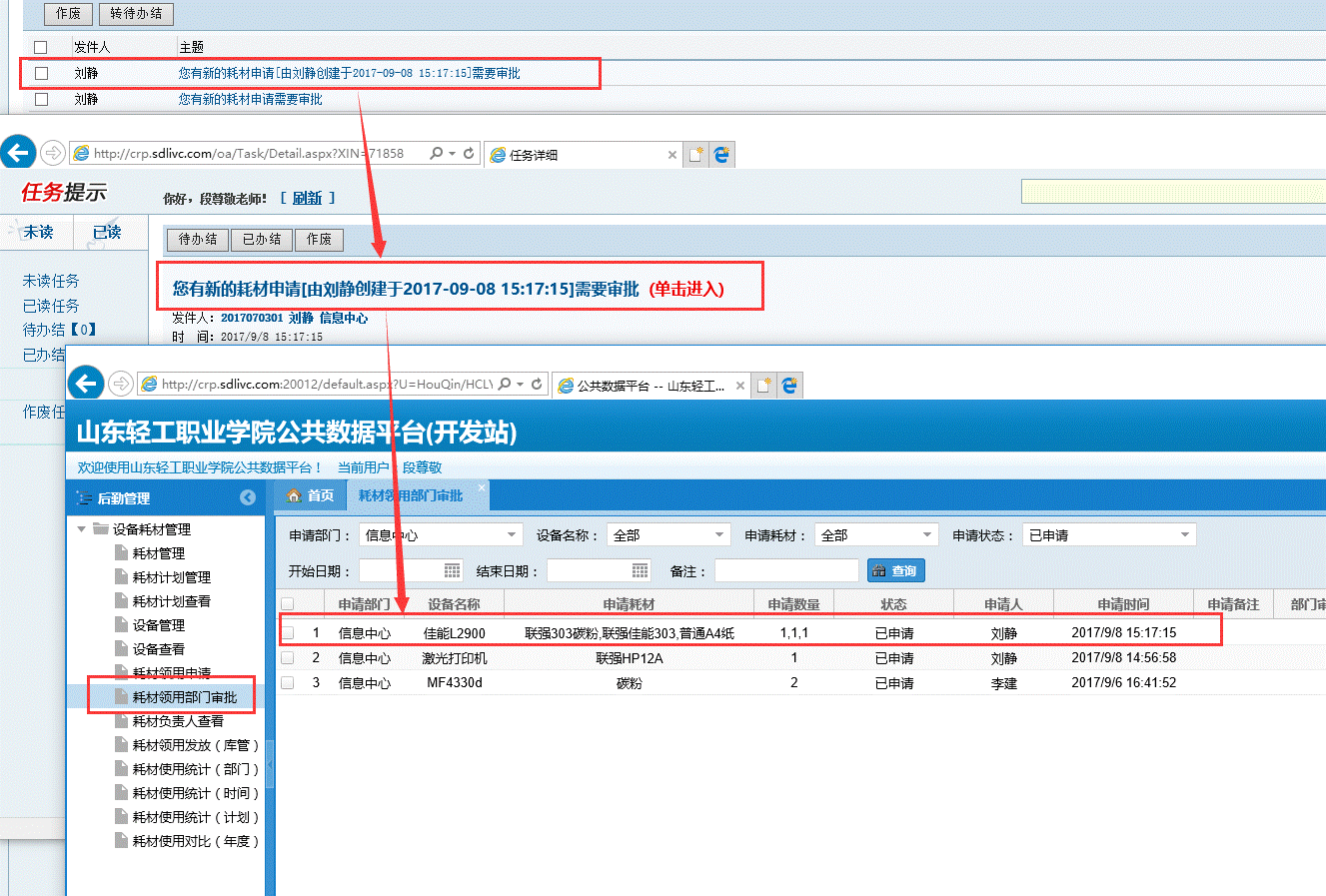Open 未读任务 in left menu
This screenshot has width=1326, height=896.
click(x=51, y=281)
